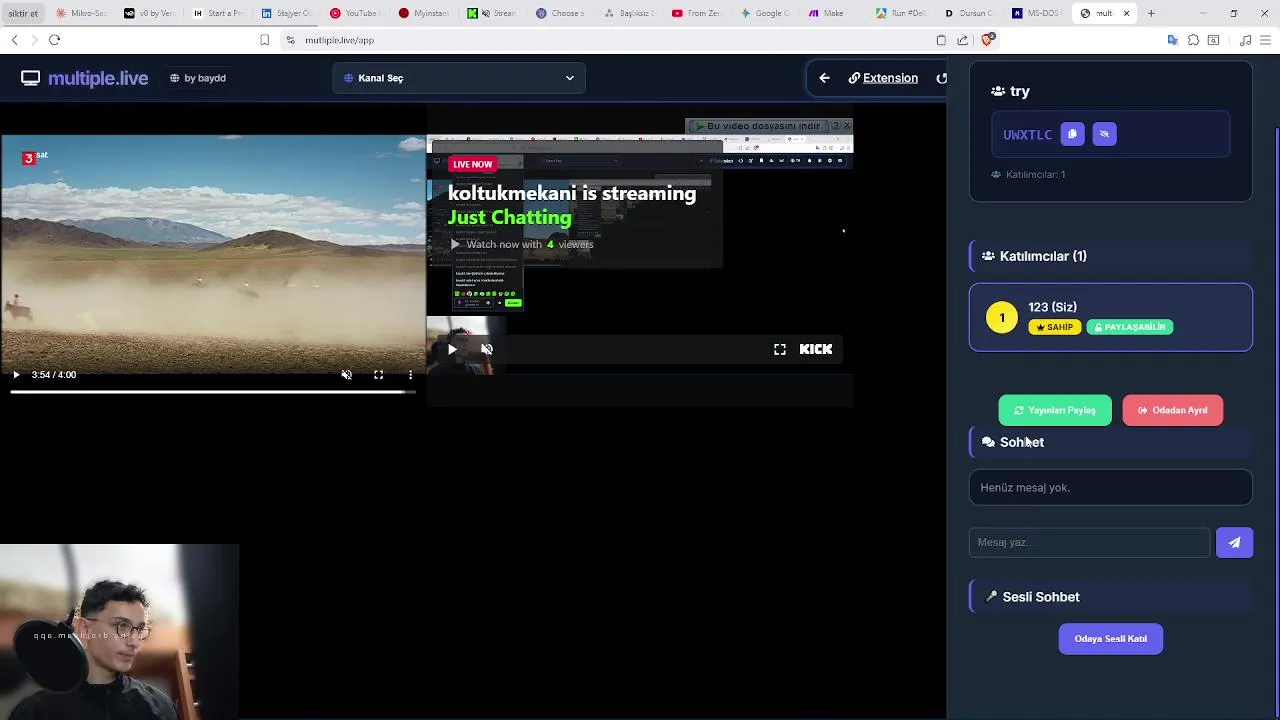Screen dimensions: 1280x720
Task: Select participant 123 (Siz) card
Action: (1111, 318)
